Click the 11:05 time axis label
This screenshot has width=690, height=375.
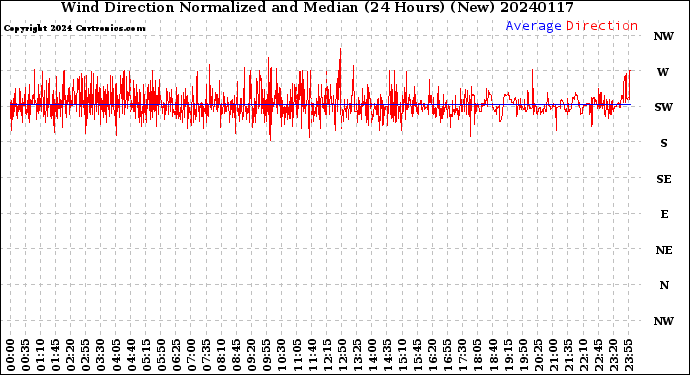[297, 355]
